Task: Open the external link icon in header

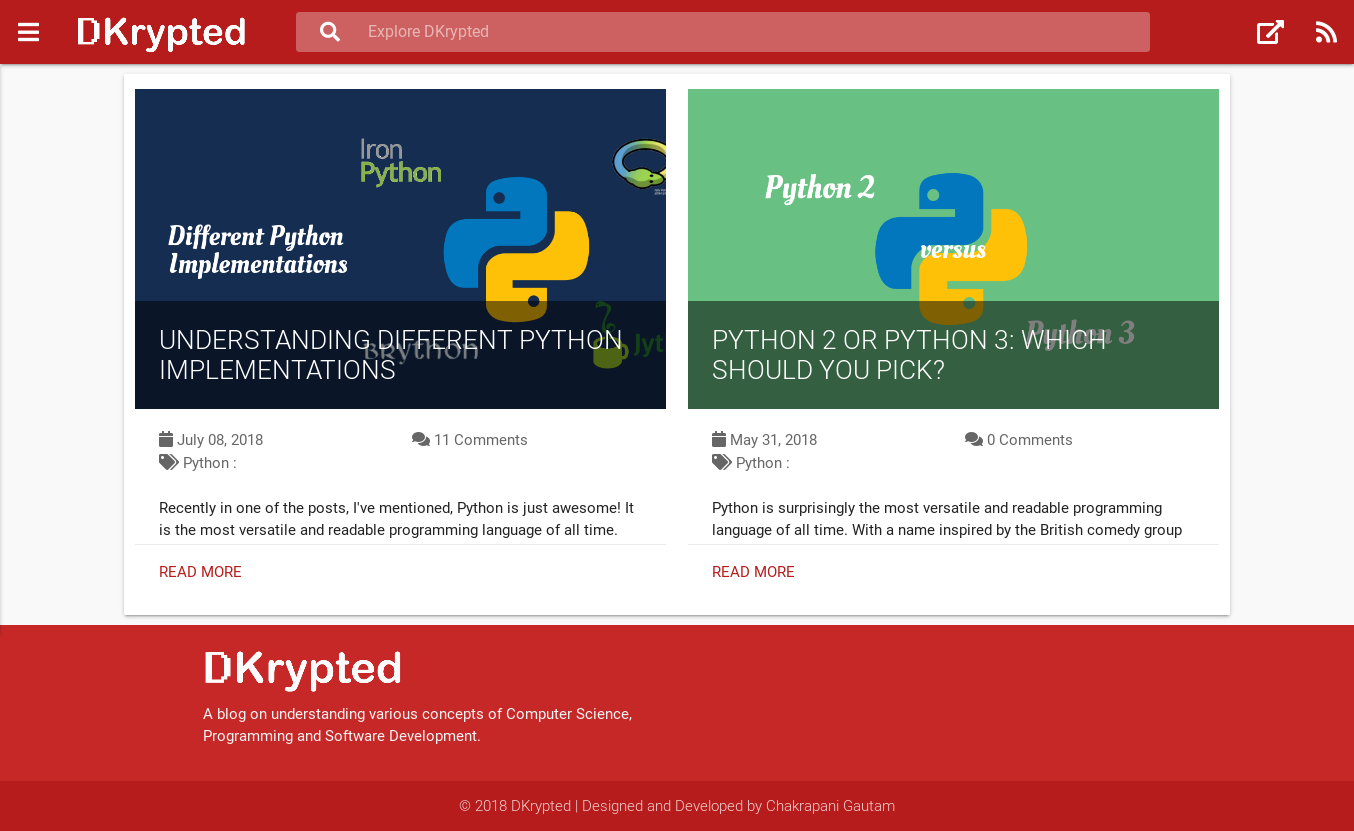Action: [x=1270, y=32]
